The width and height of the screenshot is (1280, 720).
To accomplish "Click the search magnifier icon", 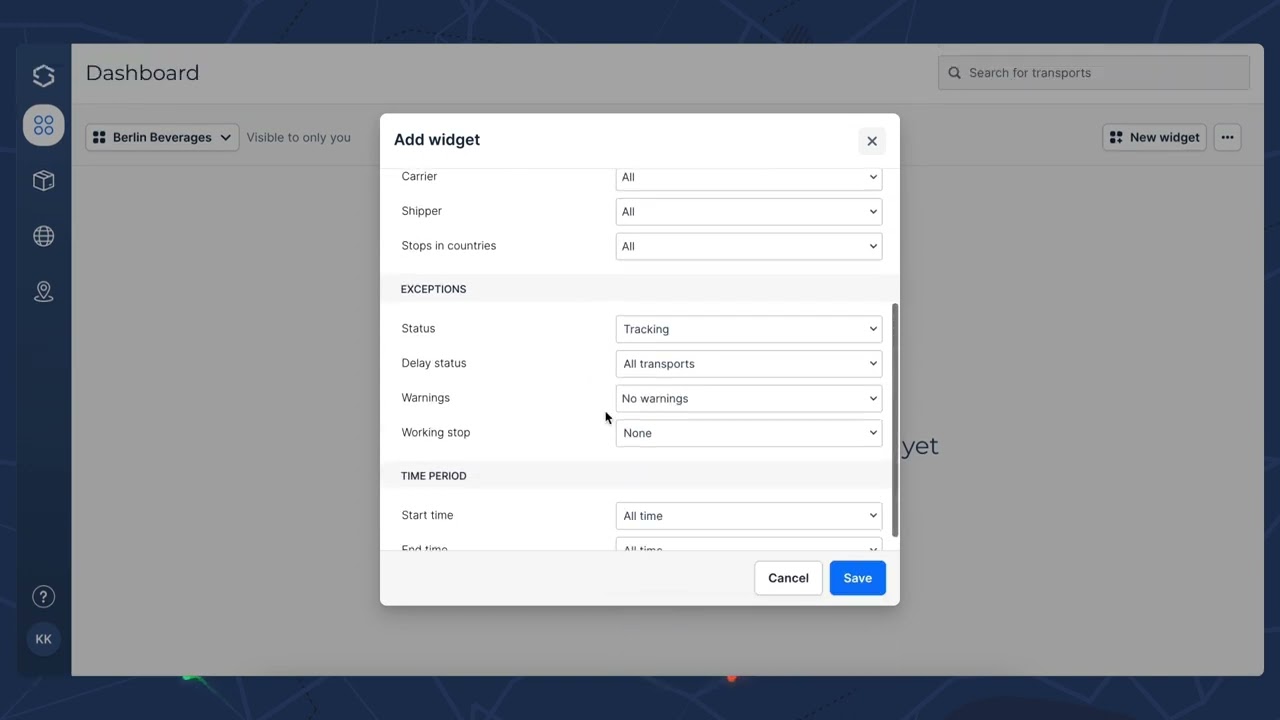I will [x=954, y=73].
